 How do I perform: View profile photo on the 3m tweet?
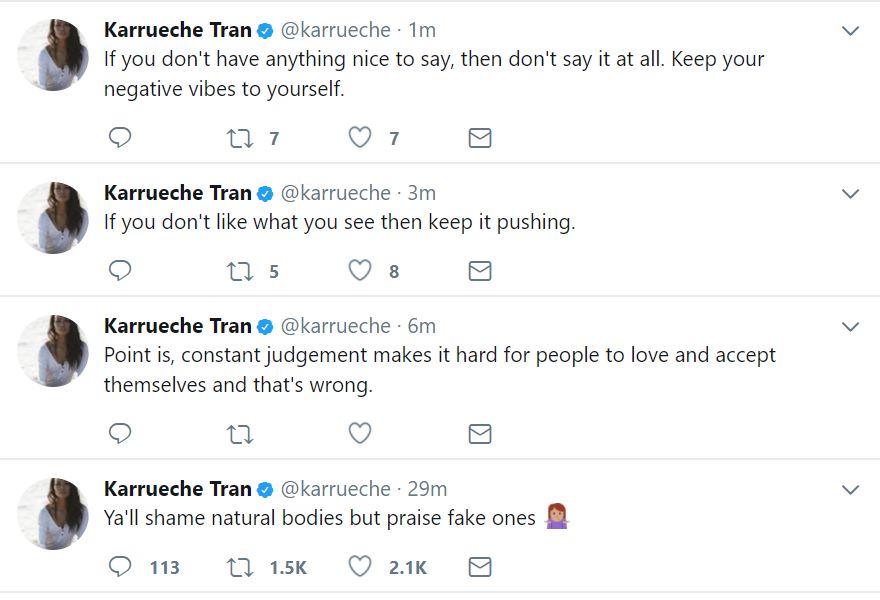(x=53, y=217)
